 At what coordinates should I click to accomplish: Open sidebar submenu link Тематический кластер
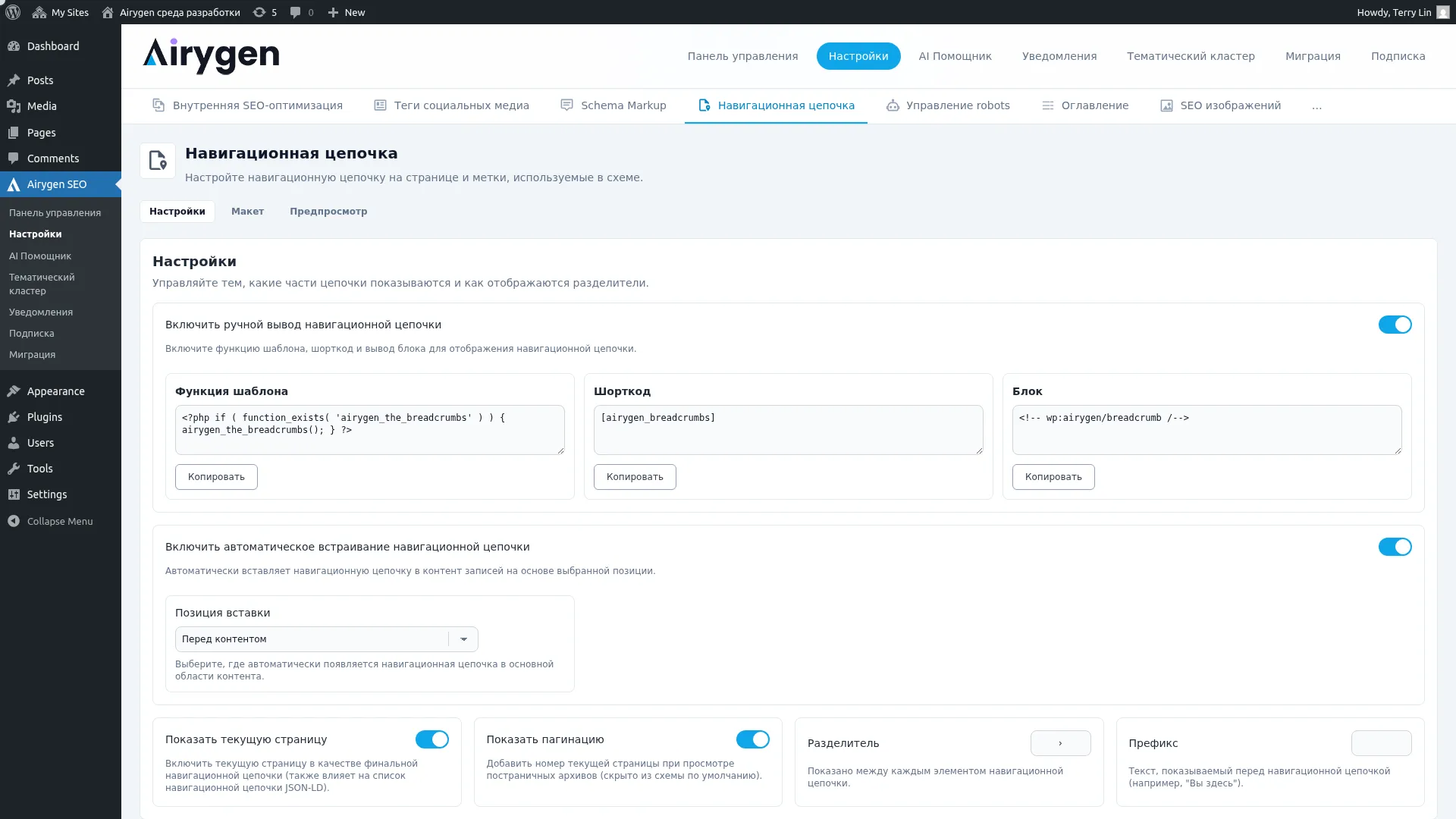point(42,284)
